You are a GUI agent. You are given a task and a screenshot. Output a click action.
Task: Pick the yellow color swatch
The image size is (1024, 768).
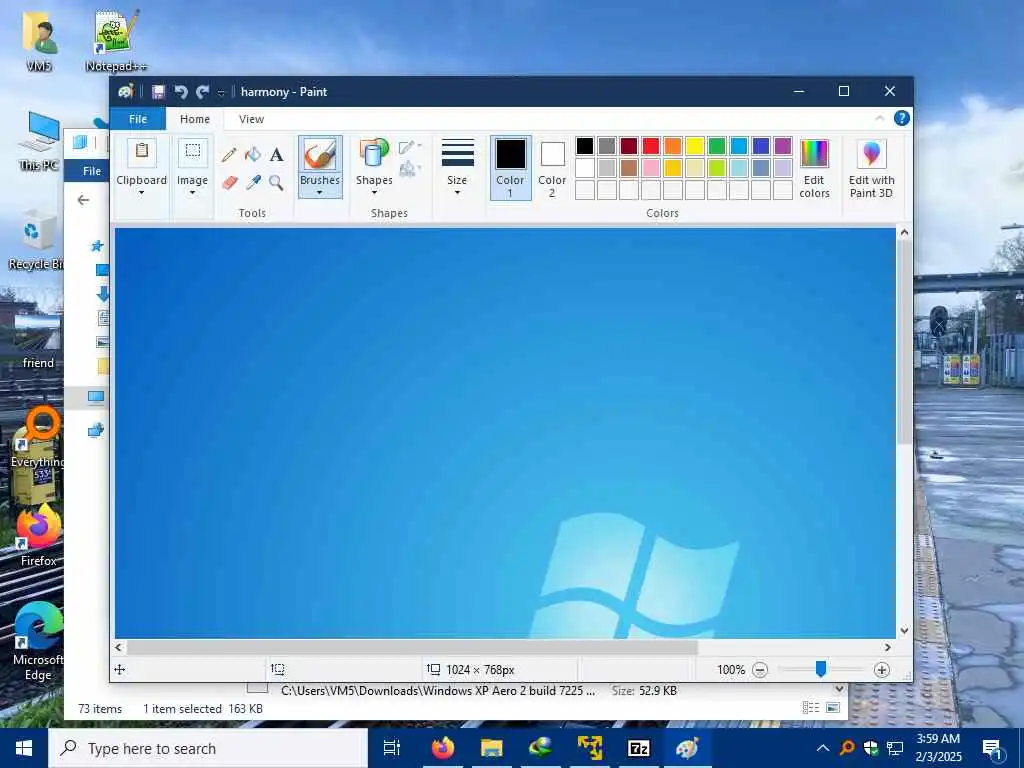pyautogui.click(x=695, y=146)
